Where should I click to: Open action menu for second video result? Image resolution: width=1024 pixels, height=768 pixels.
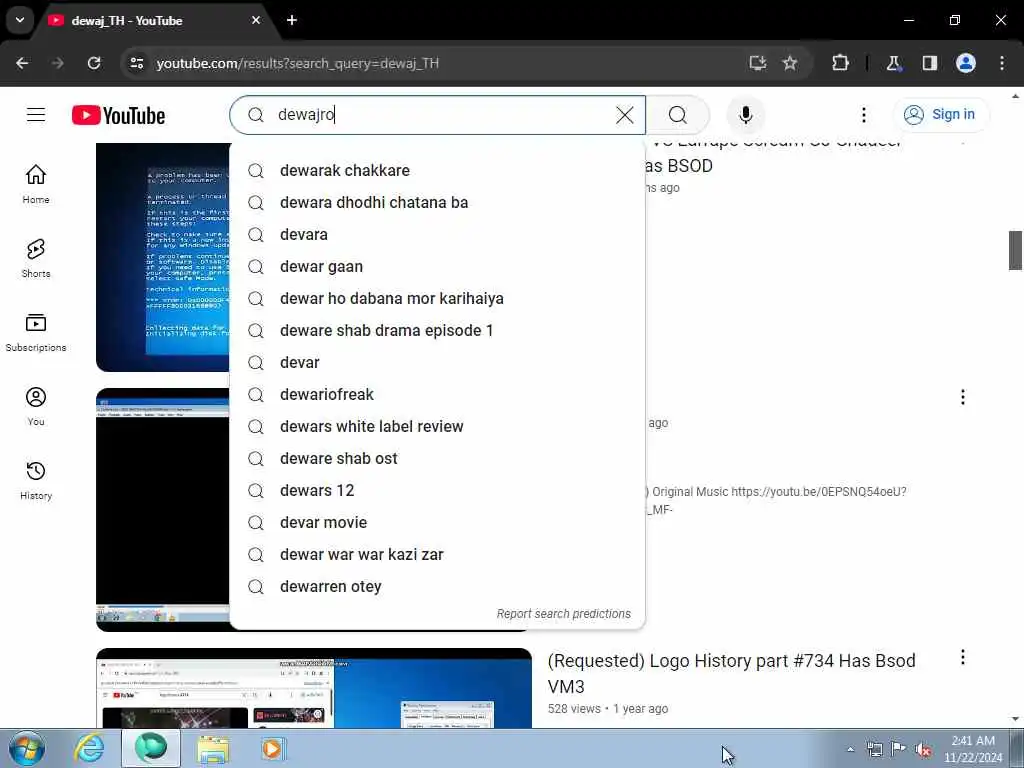point(963,397)
